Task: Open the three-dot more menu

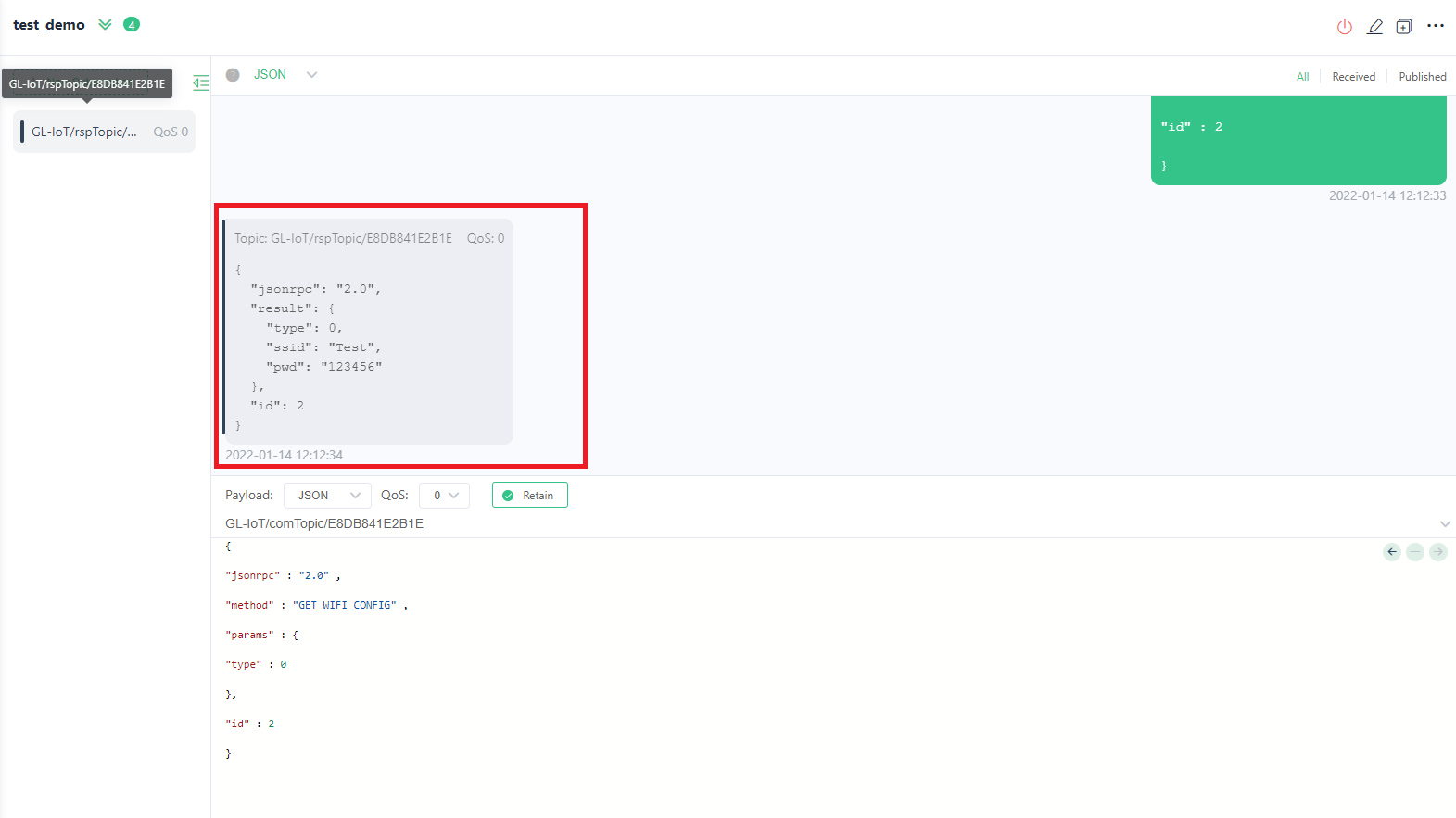Action: pos(1436,26)
